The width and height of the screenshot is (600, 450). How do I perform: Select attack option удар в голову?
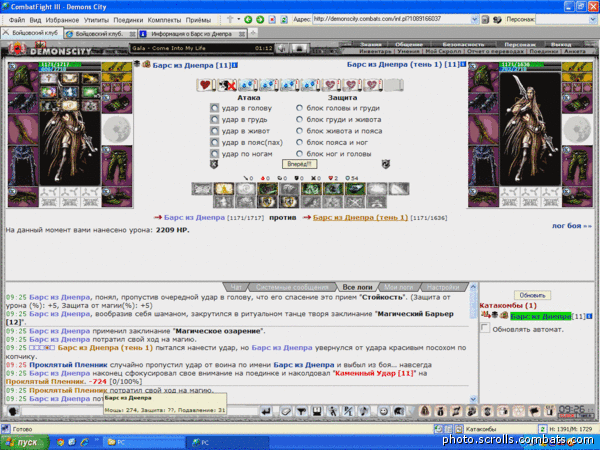click(214, 108)
